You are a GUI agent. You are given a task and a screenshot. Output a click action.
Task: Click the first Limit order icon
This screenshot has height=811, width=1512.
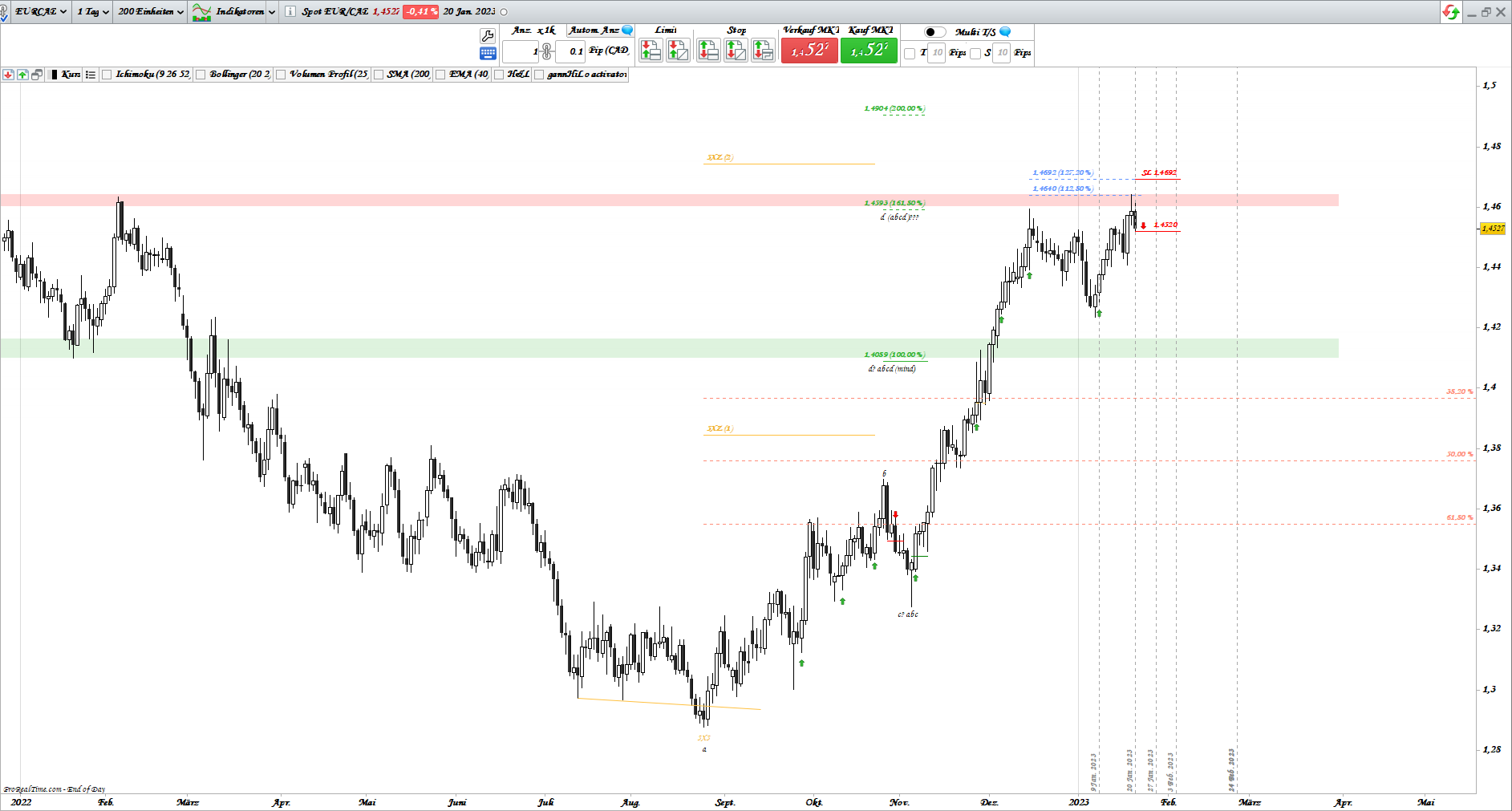tap(651, 51)
